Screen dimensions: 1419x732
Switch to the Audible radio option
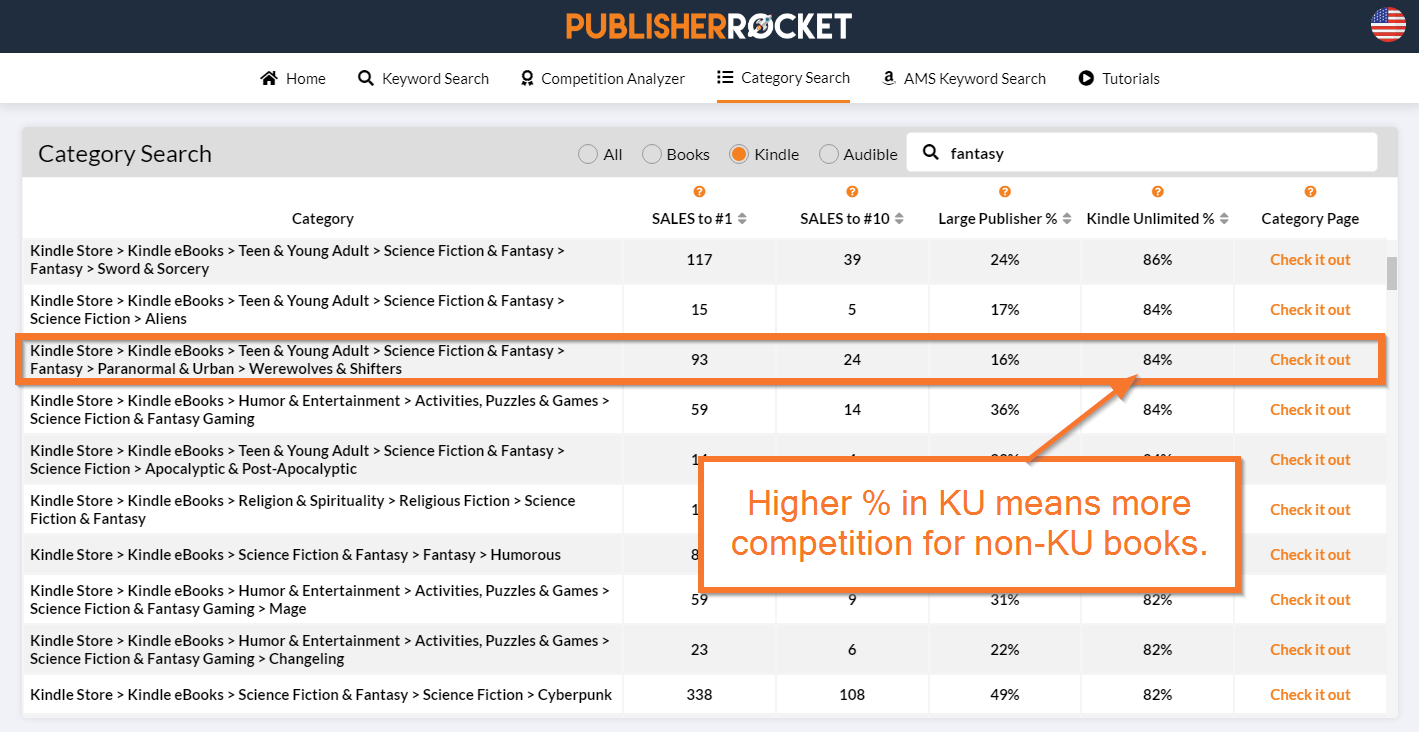(x=828, y=154)
